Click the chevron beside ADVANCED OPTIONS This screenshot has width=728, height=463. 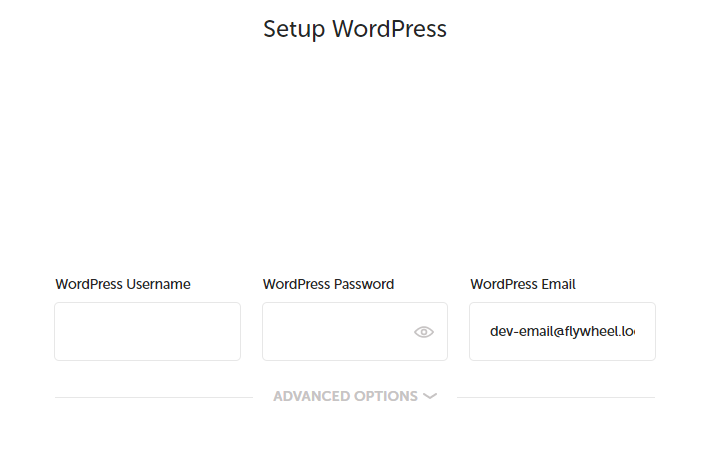coord(430,396)
